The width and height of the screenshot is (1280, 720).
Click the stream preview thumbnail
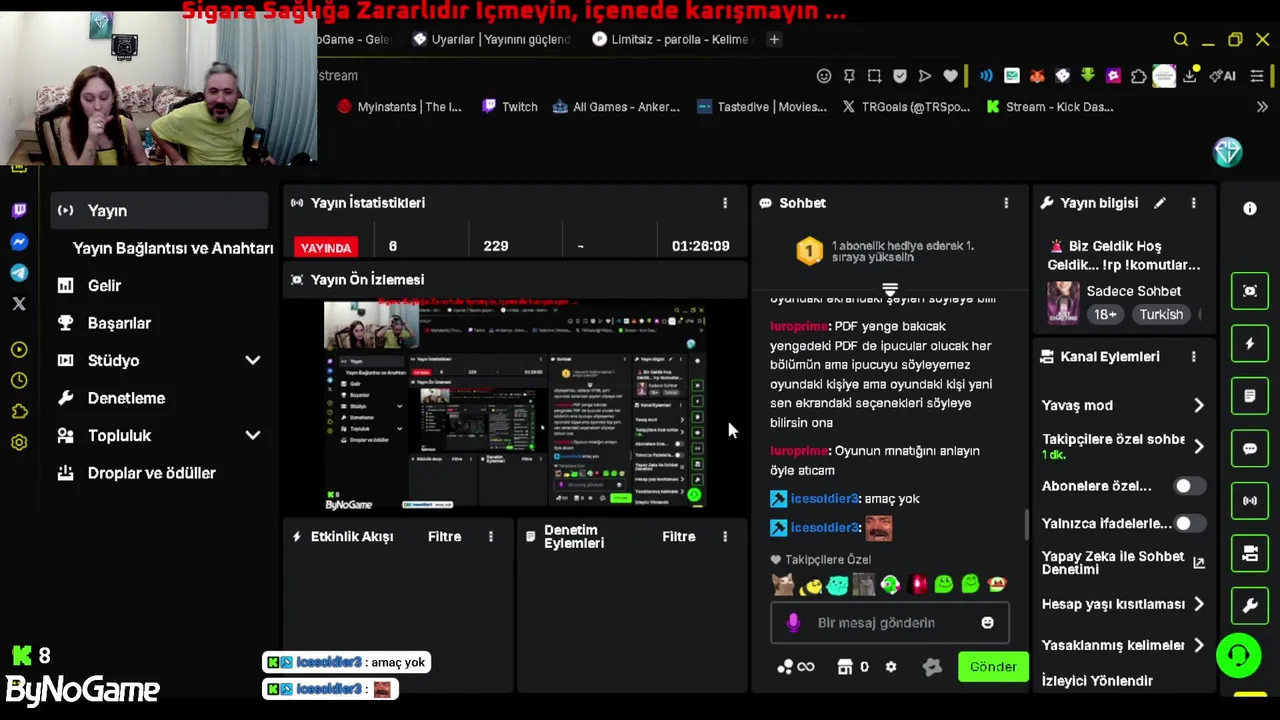(x=516, y=406)
